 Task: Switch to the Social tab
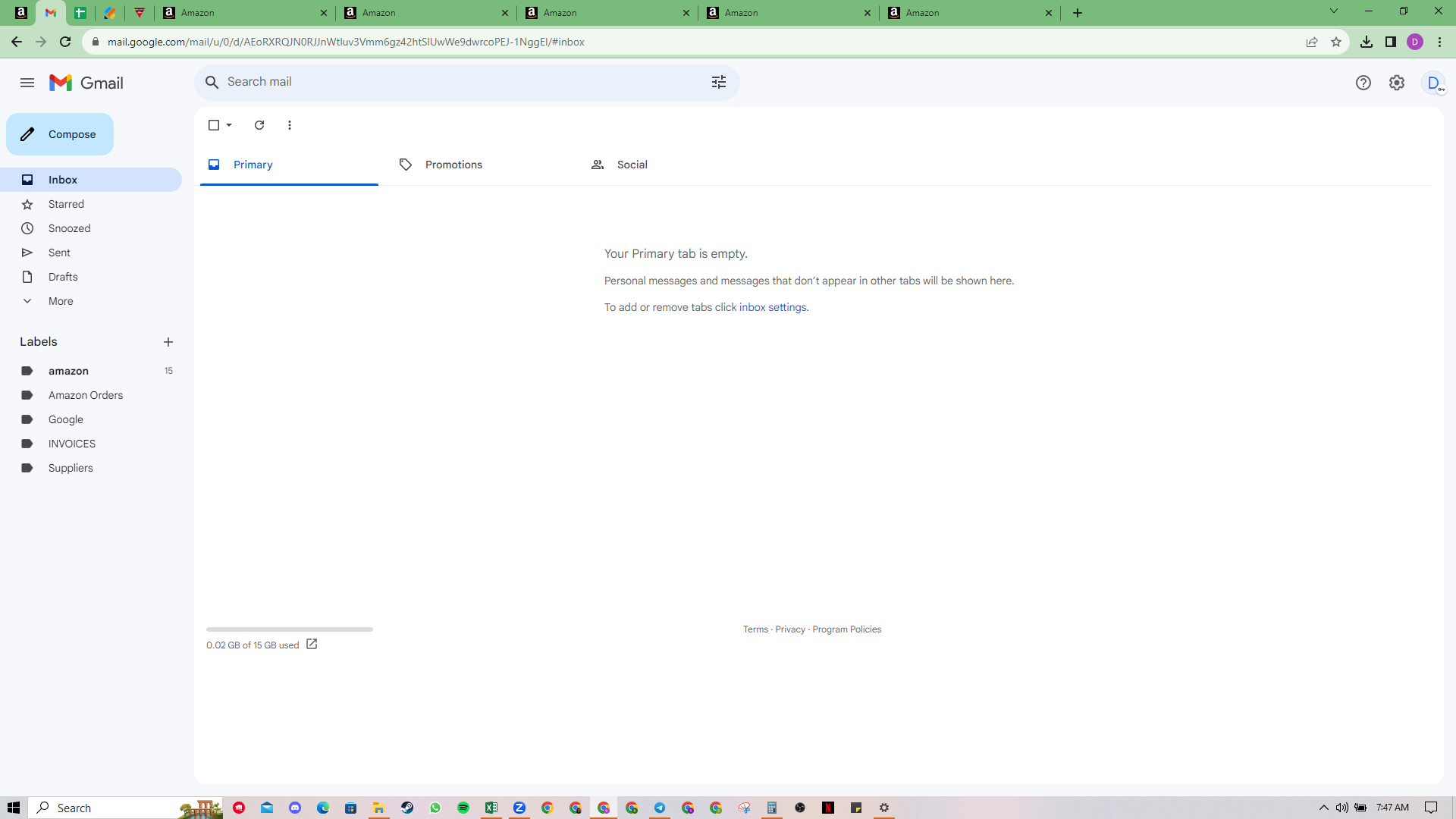tap(673, 165)
